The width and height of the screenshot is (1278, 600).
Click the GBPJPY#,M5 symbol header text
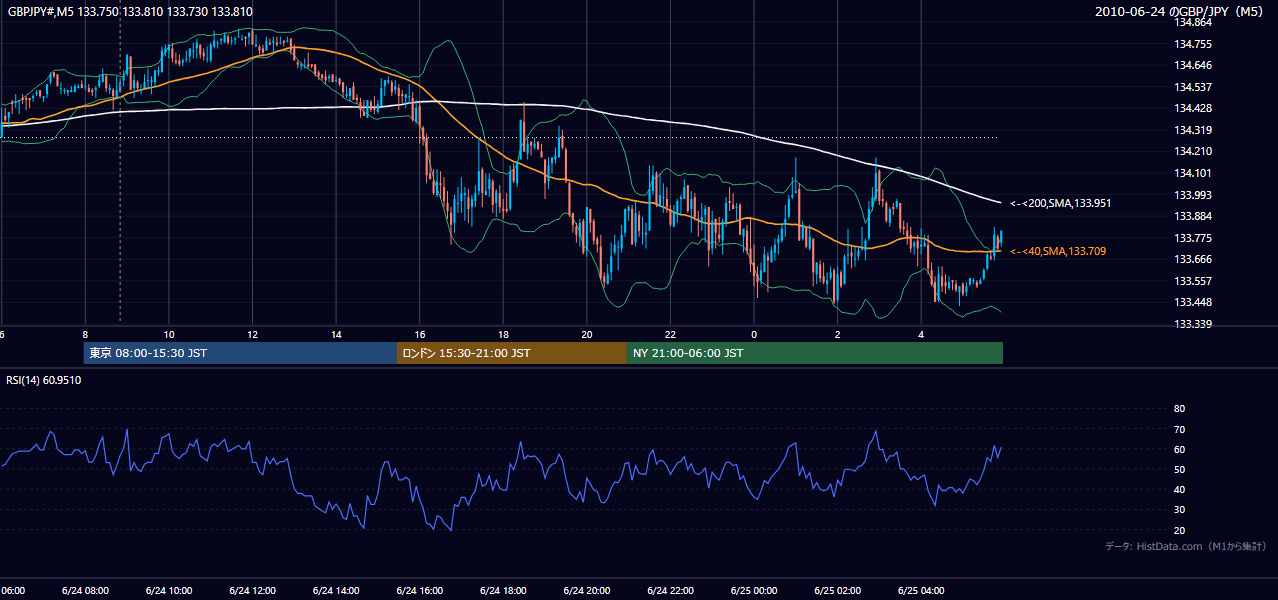click(x=130, y=11)
